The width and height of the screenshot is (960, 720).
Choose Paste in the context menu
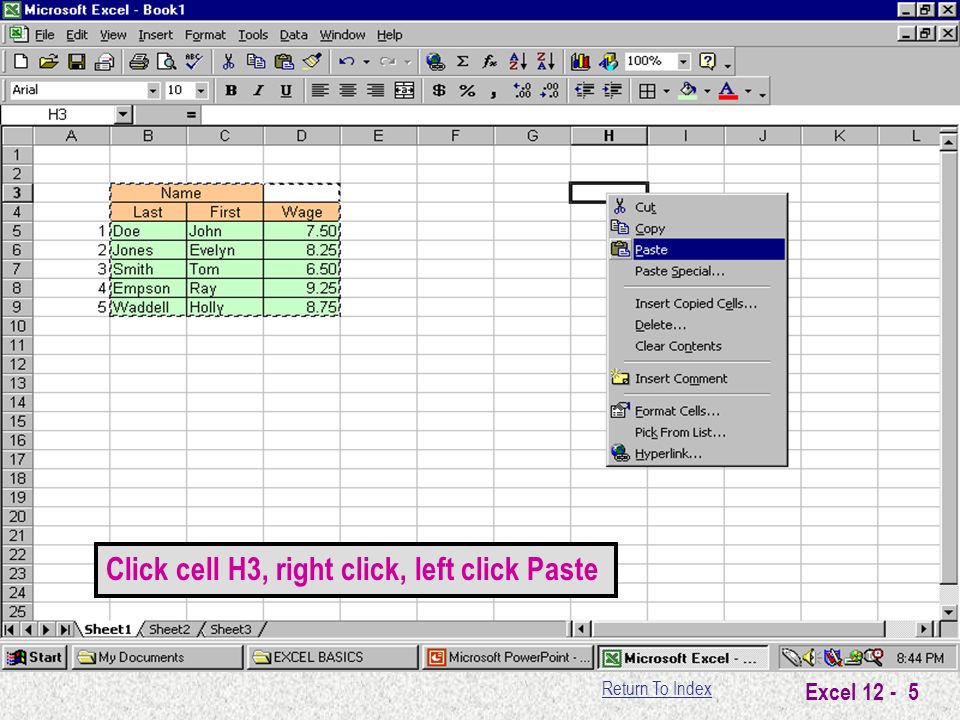[697, 249]
